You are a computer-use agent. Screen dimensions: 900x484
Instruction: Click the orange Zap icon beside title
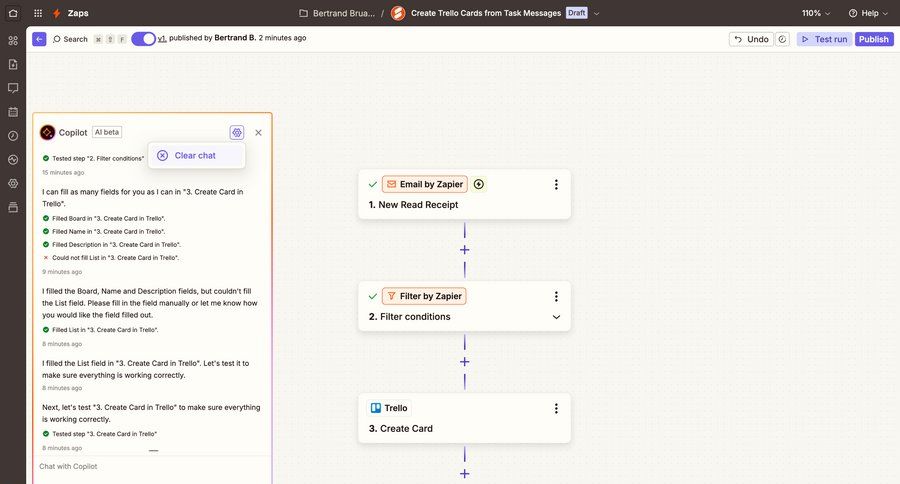398,13
